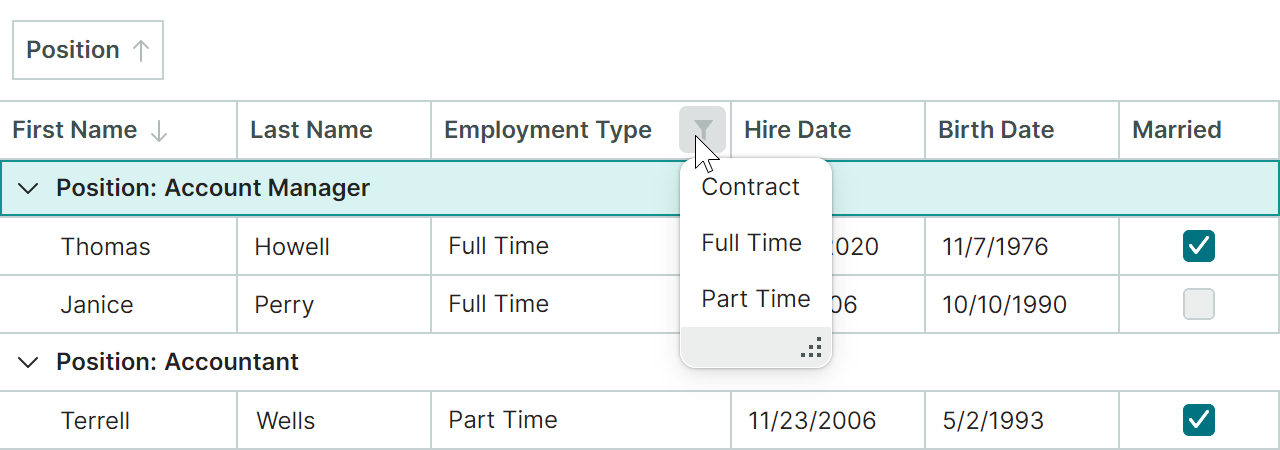This screenshot has height=450, width=1280.
Task: Click the Birth Date column header
Action: pos(996,130)
